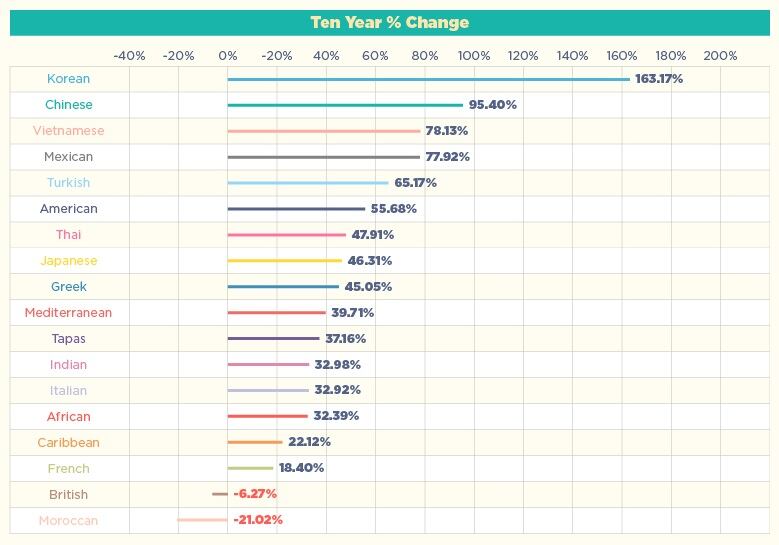
Task: Select the Chinese cuisine label
Action: pos(69,105)
